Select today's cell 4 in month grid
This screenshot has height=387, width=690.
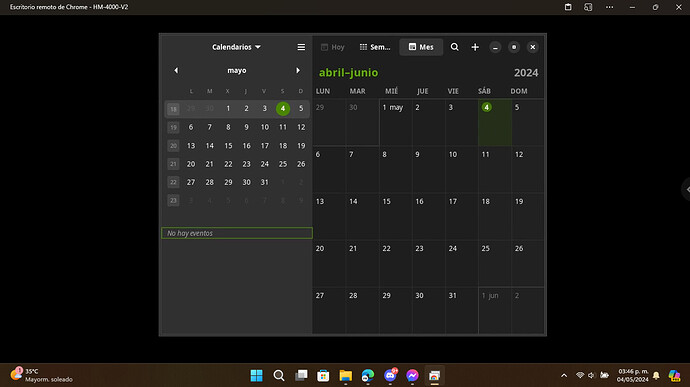(495, 122)
